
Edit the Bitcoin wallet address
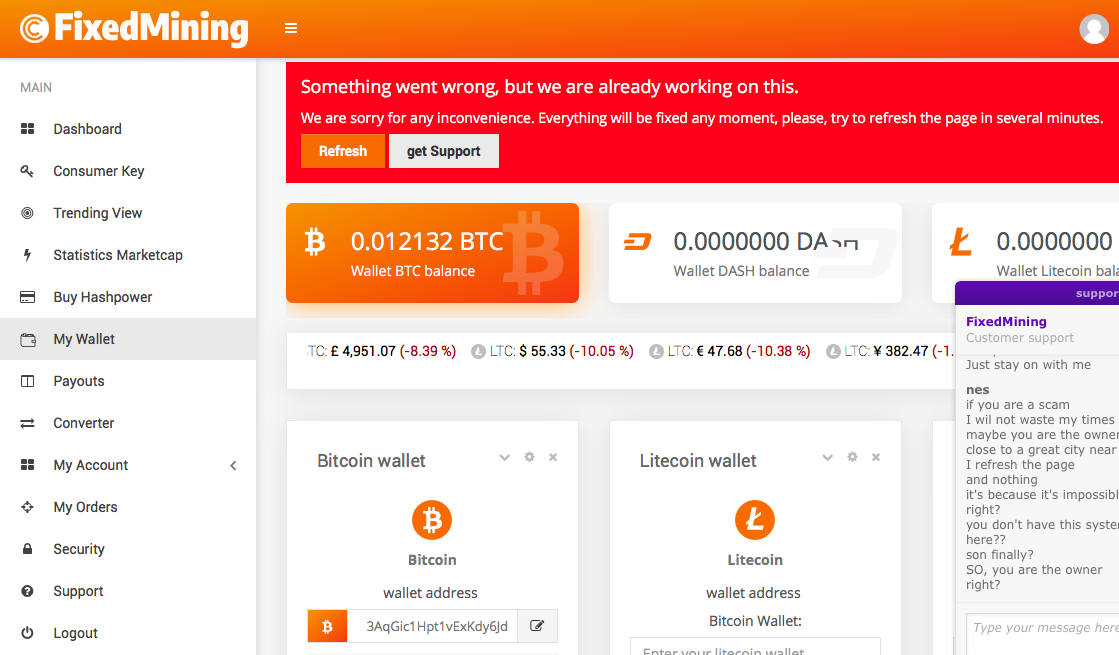(x=537, y=626)
